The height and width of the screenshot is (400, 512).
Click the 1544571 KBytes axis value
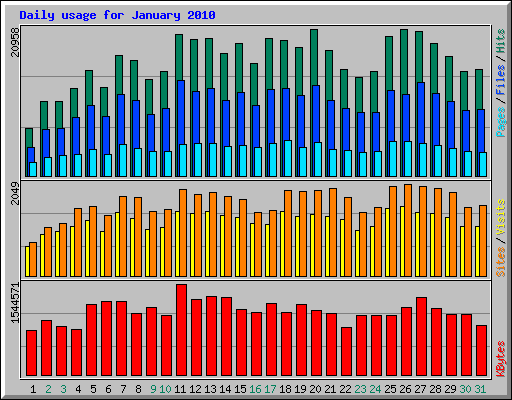point(15,303)
